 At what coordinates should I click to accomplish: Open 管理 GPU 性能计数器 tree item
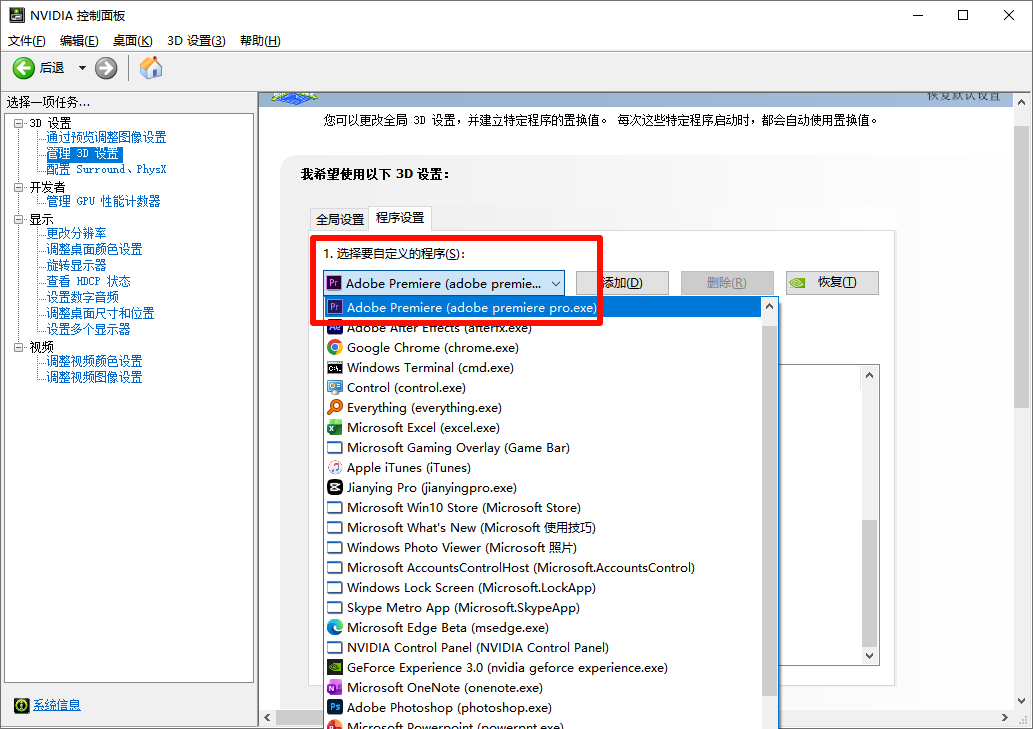tap(103, 201)
